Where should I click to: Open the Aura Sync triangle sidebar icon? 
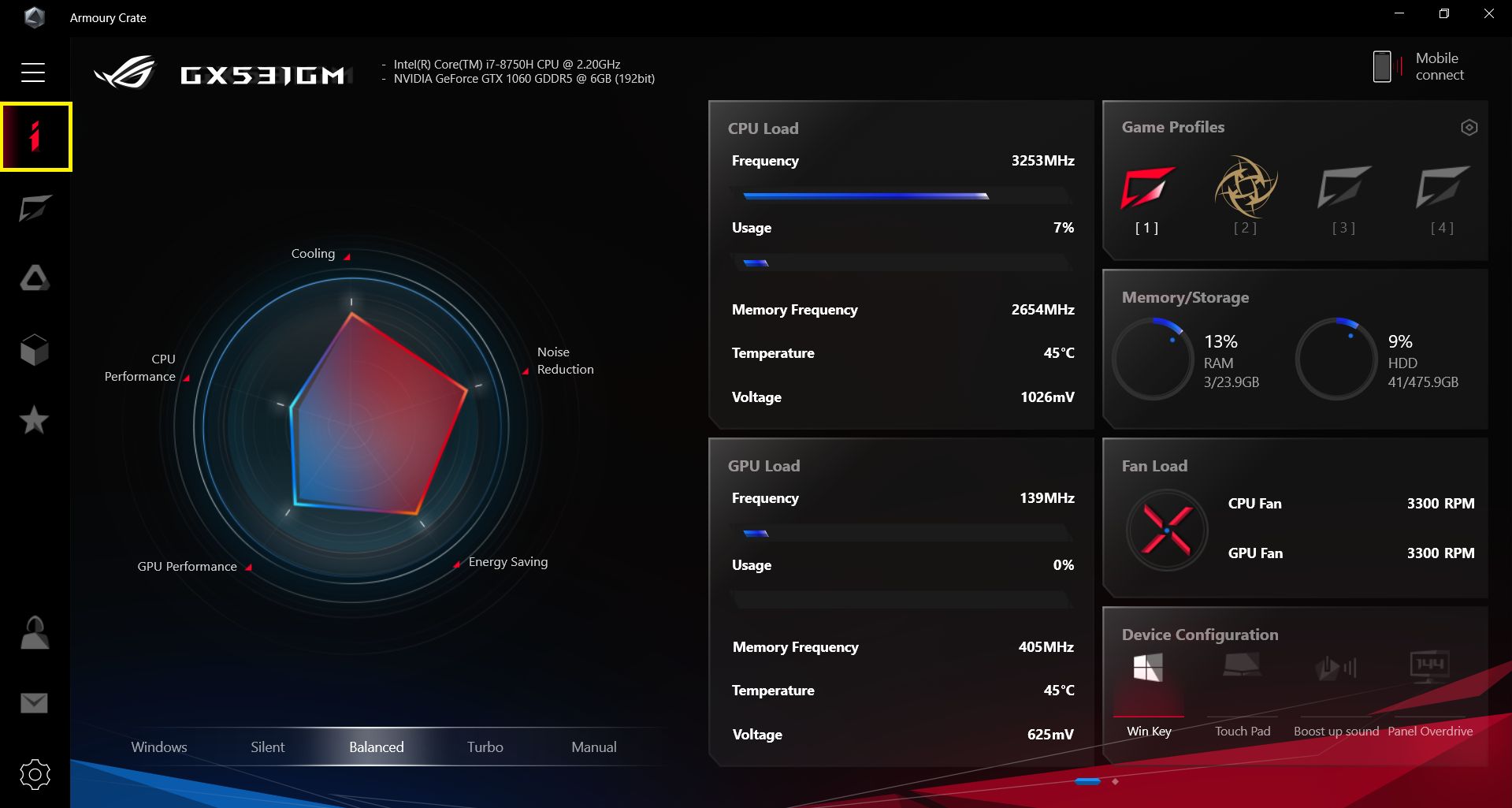coord(35,278)
